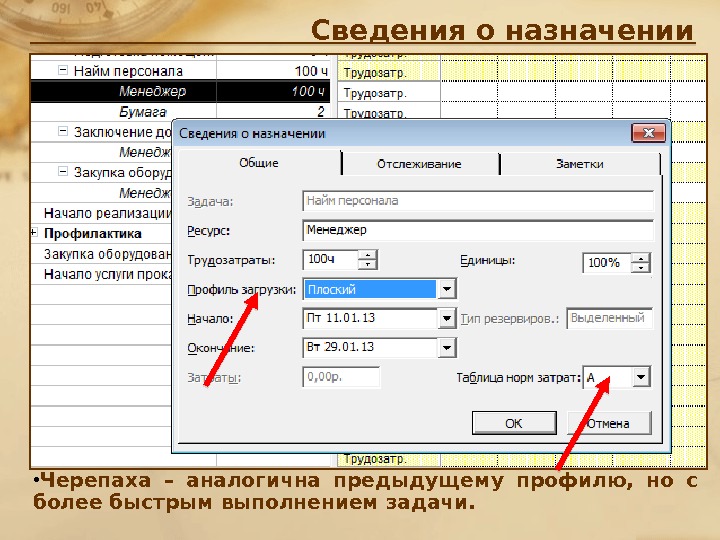Image resolution: width=720 pixels, height=540 pixels.
Task: Open the Заметки tab
Action: pyautogui.click(x=579, y=164)
